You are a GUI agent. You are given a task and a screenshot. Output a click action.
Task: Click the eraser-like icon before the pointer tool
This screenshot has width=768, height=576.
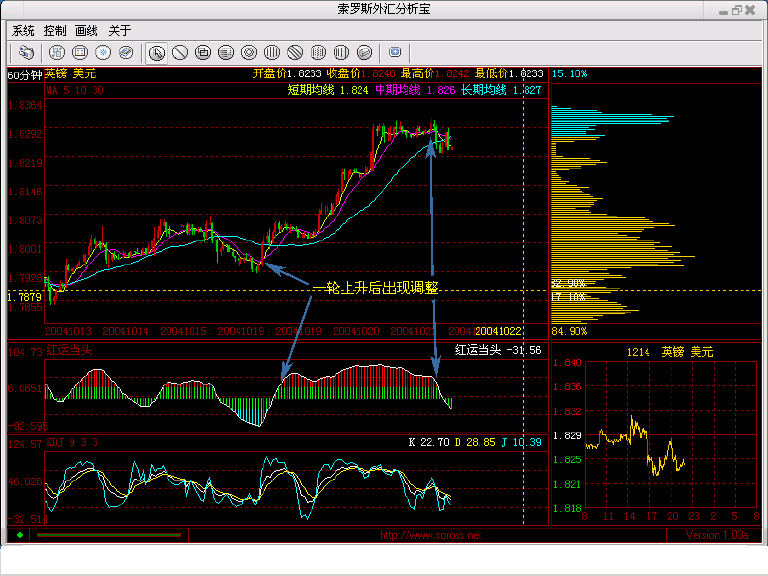[x=125, y=52]
